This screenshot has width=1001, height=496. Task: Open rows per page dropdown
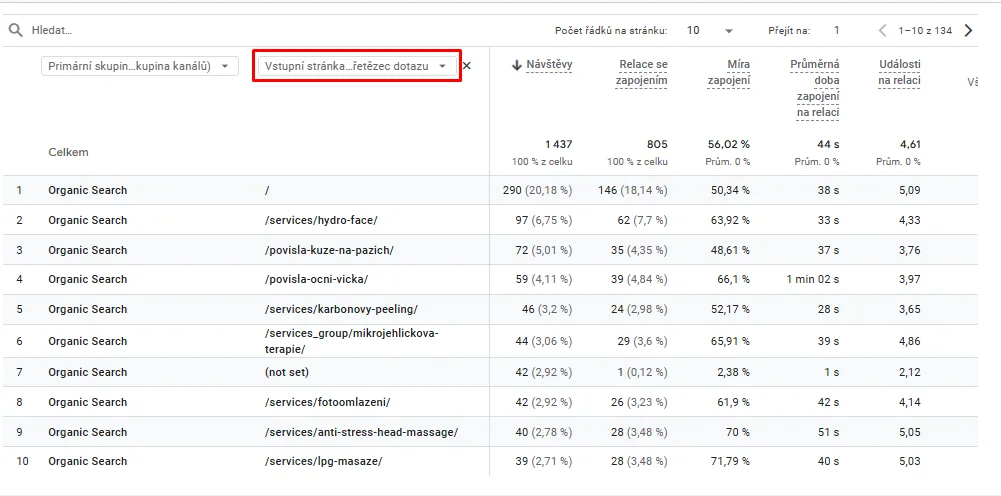pos(710,30)
